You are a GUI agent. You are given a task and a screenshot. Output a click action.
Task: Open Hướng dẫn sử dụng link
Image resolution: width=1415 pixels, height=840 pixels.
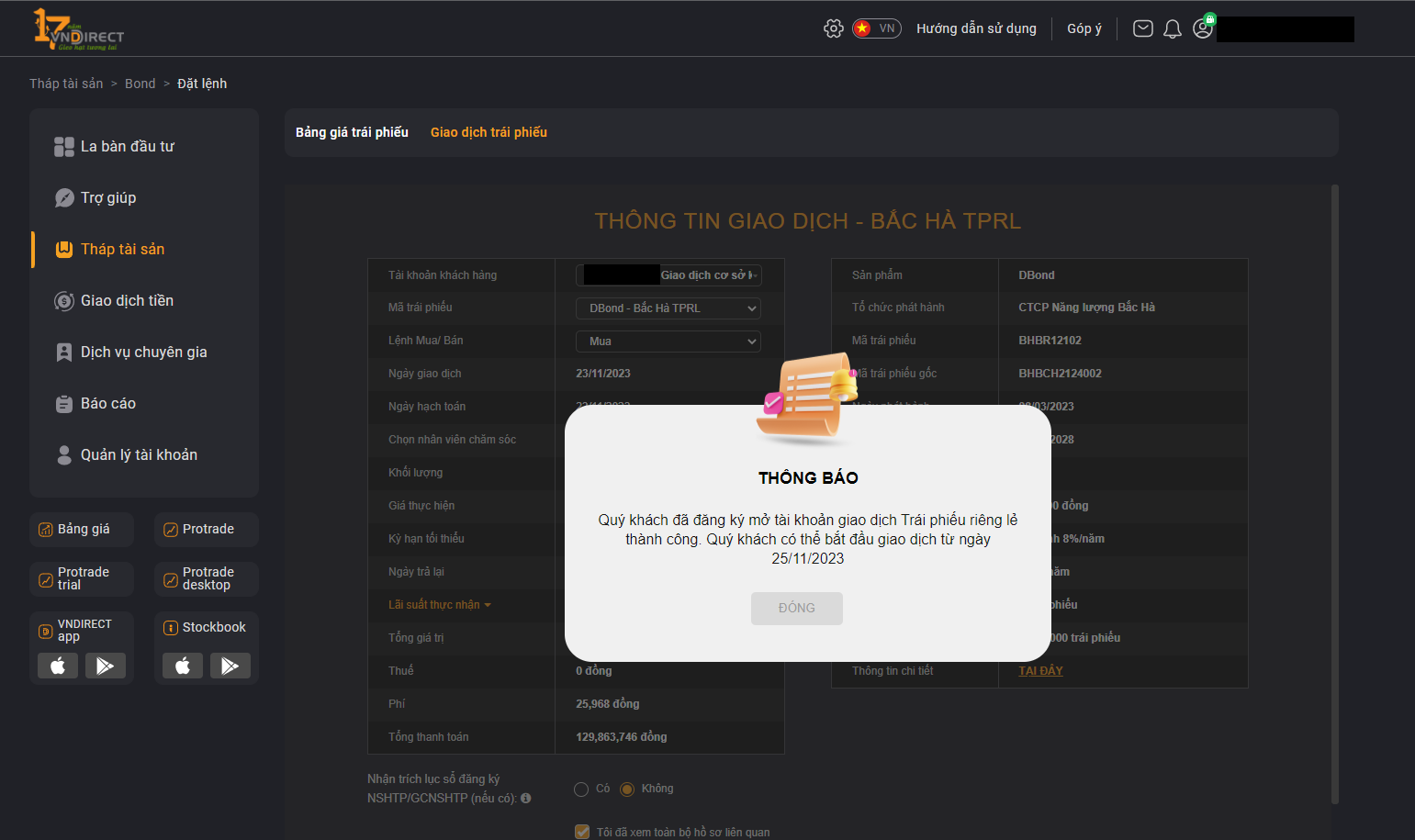coord(976,28)
